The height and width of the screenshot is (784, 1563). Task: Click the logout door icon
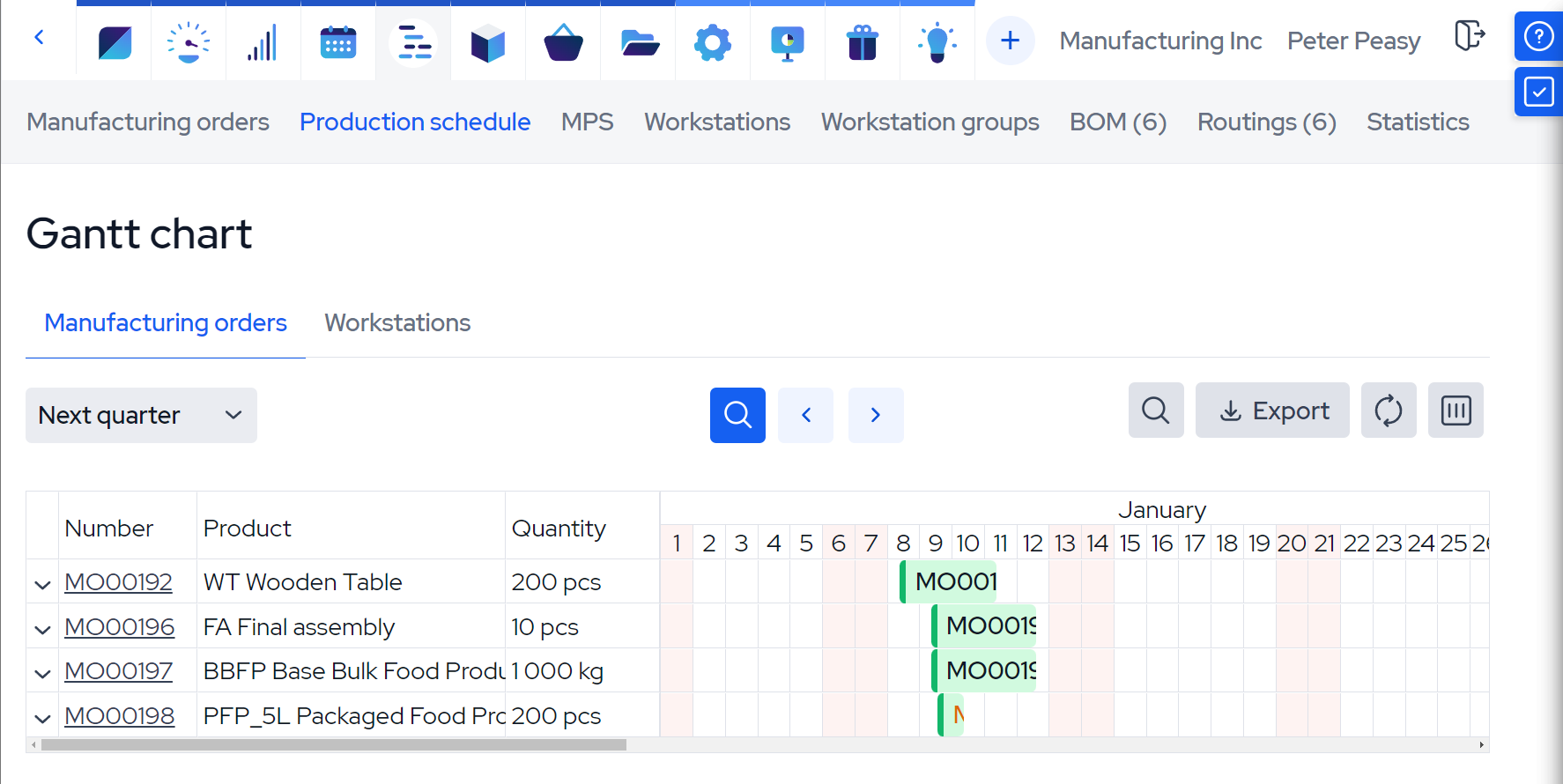click(1469, 36)
